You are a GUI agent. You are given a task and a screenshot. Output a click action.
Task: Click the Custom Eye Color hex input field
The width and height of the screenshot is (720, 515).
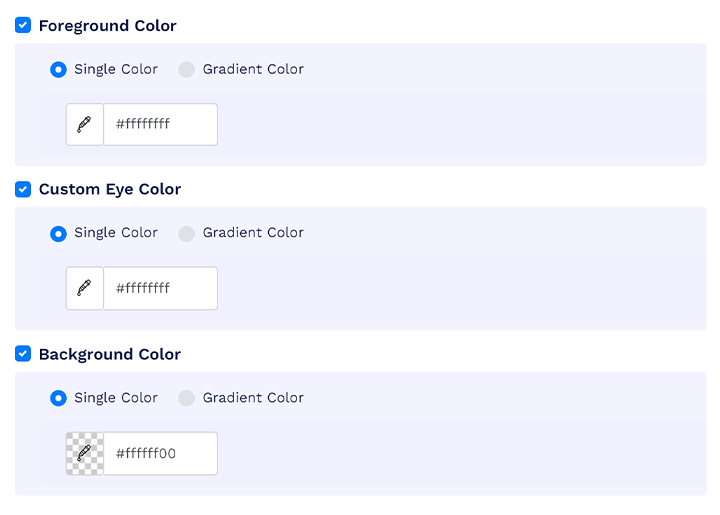pos(161,288)
